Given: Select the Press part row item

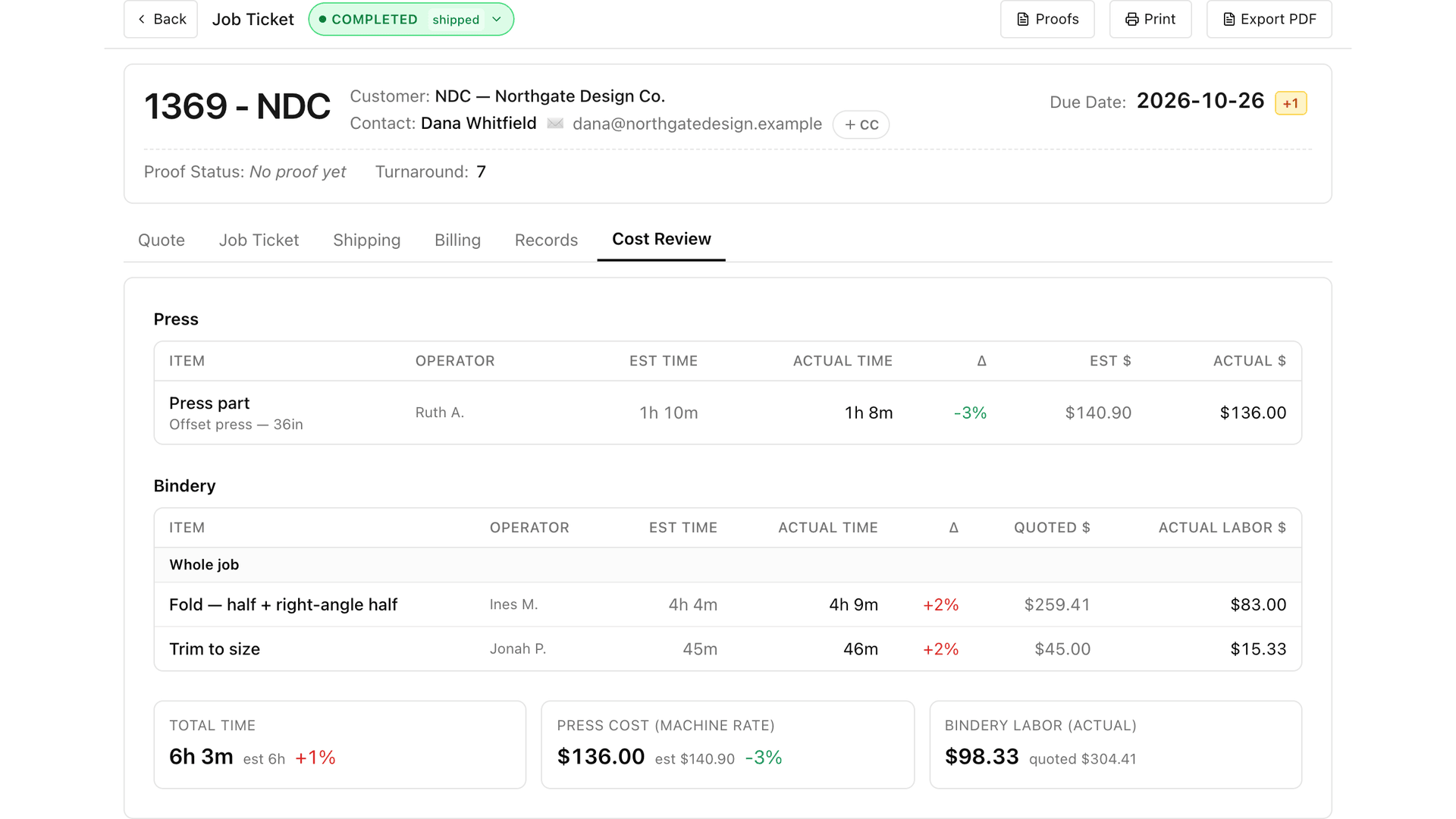Looking at the screenshot, I should (728, 413).
